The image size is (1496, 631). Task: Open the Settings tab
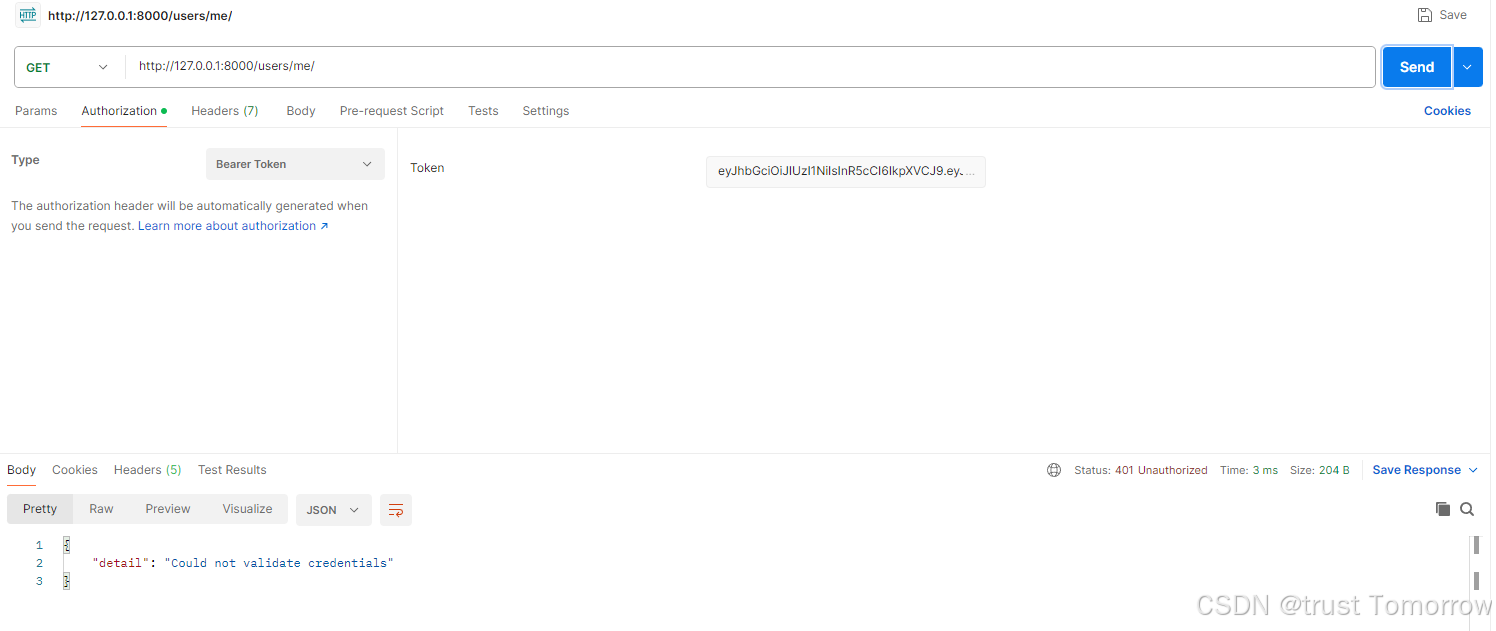pyautogui.click(x=546, y=111)
